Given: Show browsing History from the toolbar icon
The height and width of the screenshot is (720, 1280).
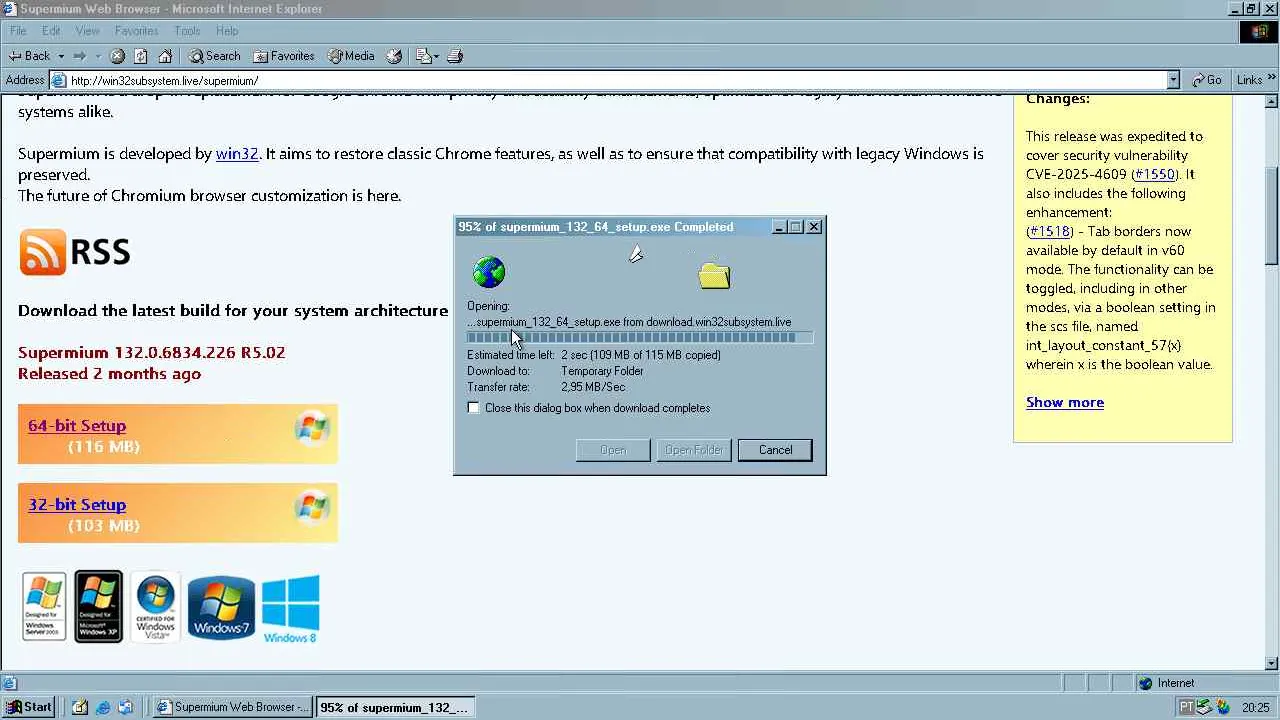Looking at the screenshot, I should click(394, 56).
